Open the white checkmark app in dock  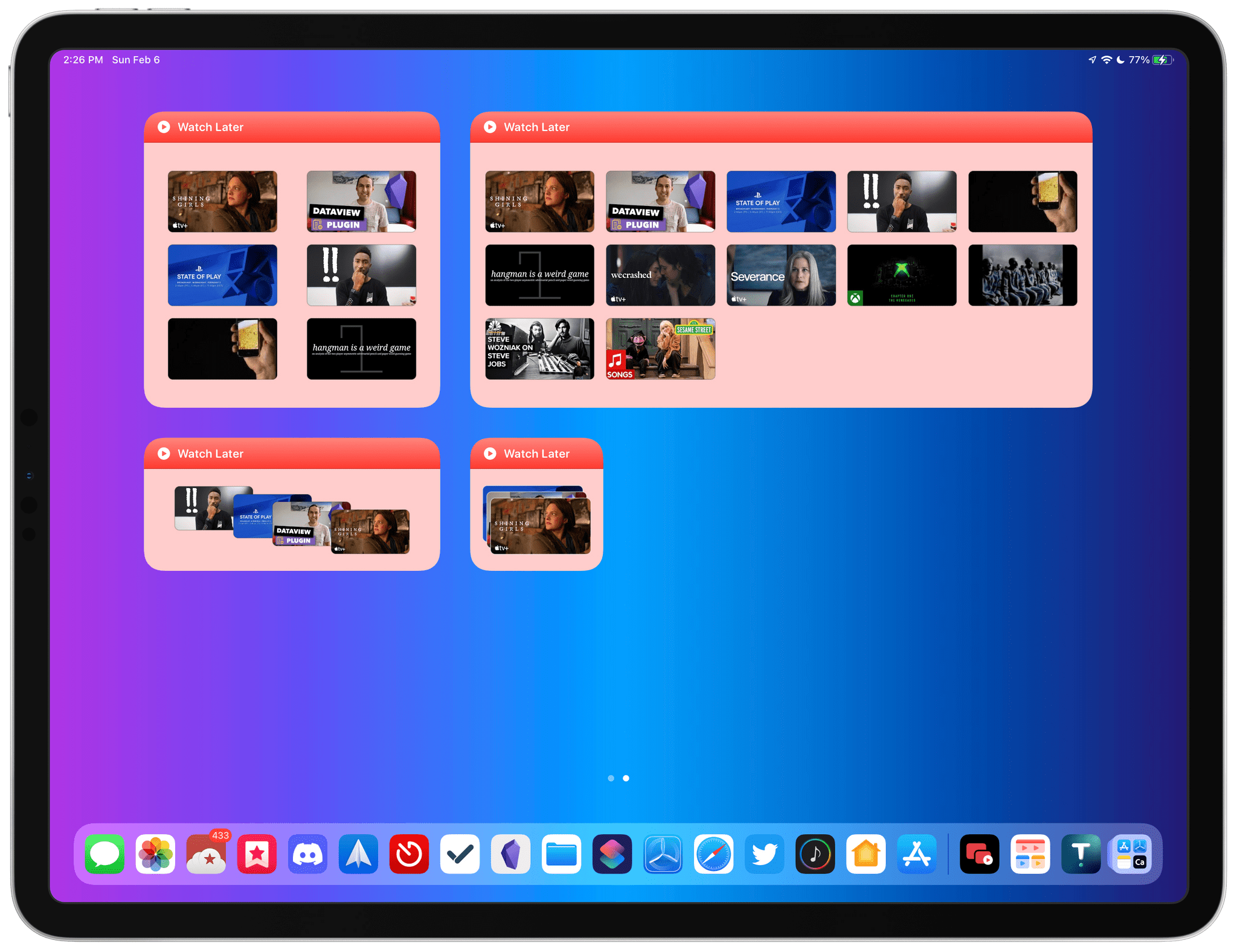(460, 854)
